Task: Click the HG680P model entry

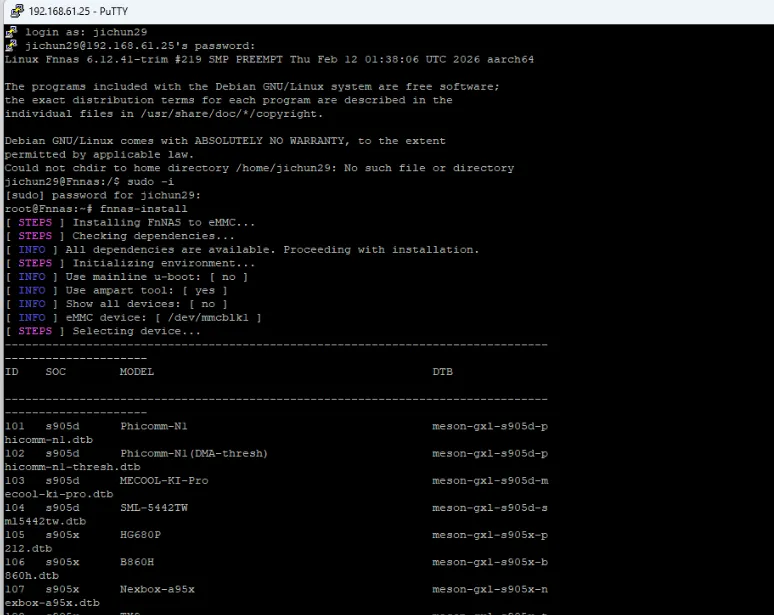Action: tap(140, 535)
